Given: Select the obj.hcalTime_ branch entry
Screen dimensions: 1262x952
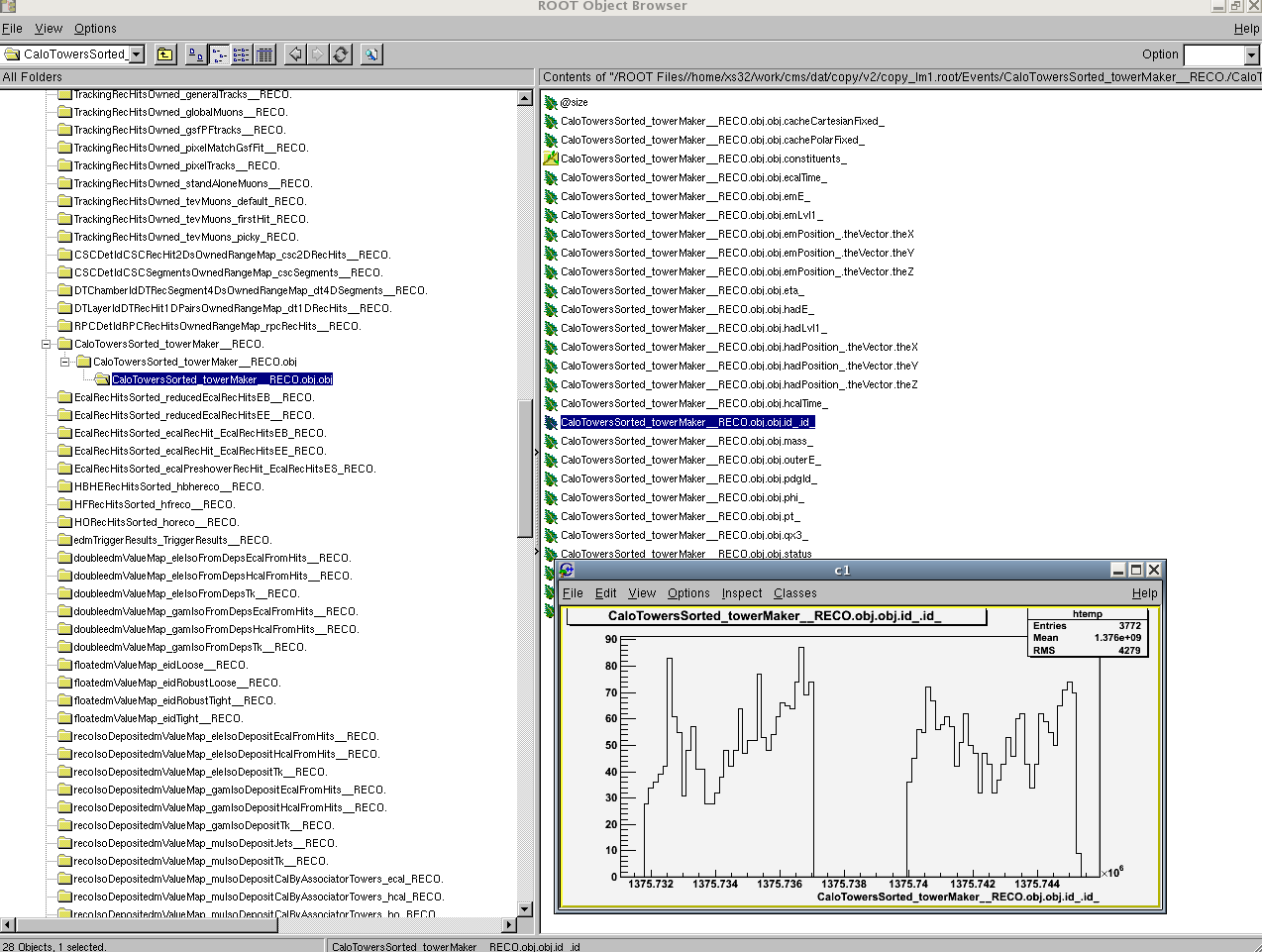Looking at the screenshot, I should (693, 403).
